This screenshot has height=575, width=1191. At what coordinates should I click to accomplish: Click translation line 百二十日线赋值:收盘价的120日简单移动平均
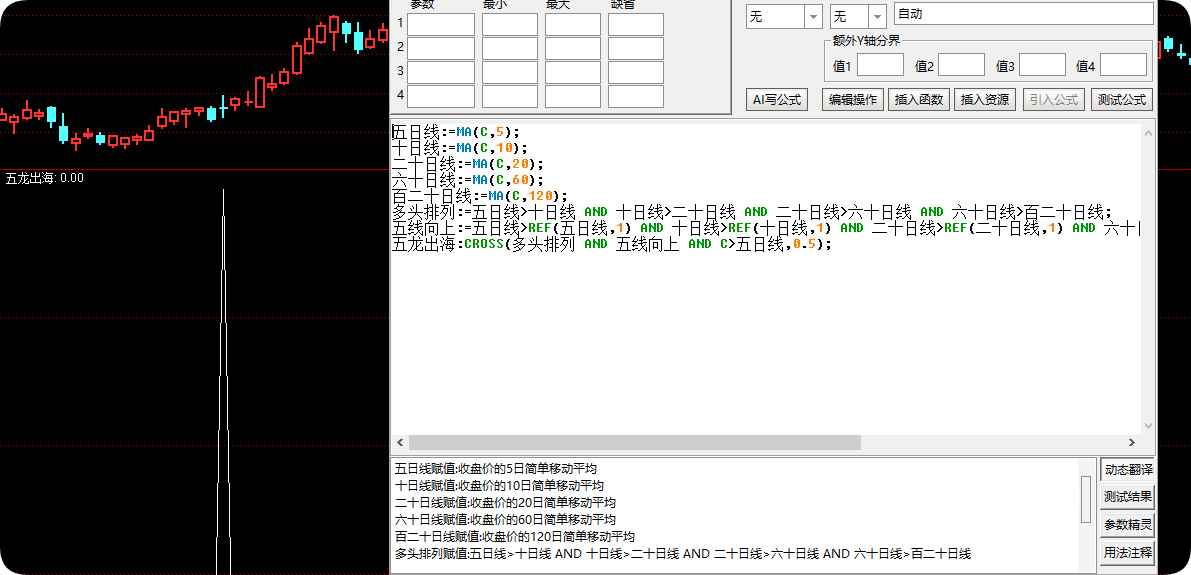point(514,537)
